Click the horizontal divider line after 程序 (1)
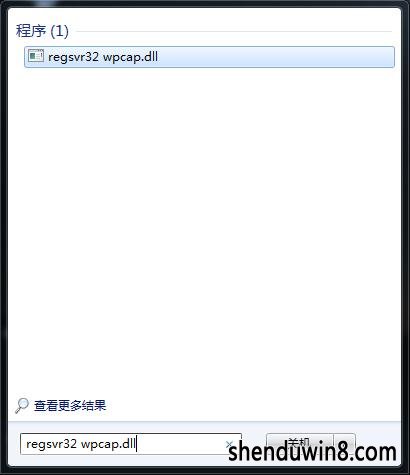Image resolution: width=410 pixels, height=475 pixels. click(x=234, y=32)
